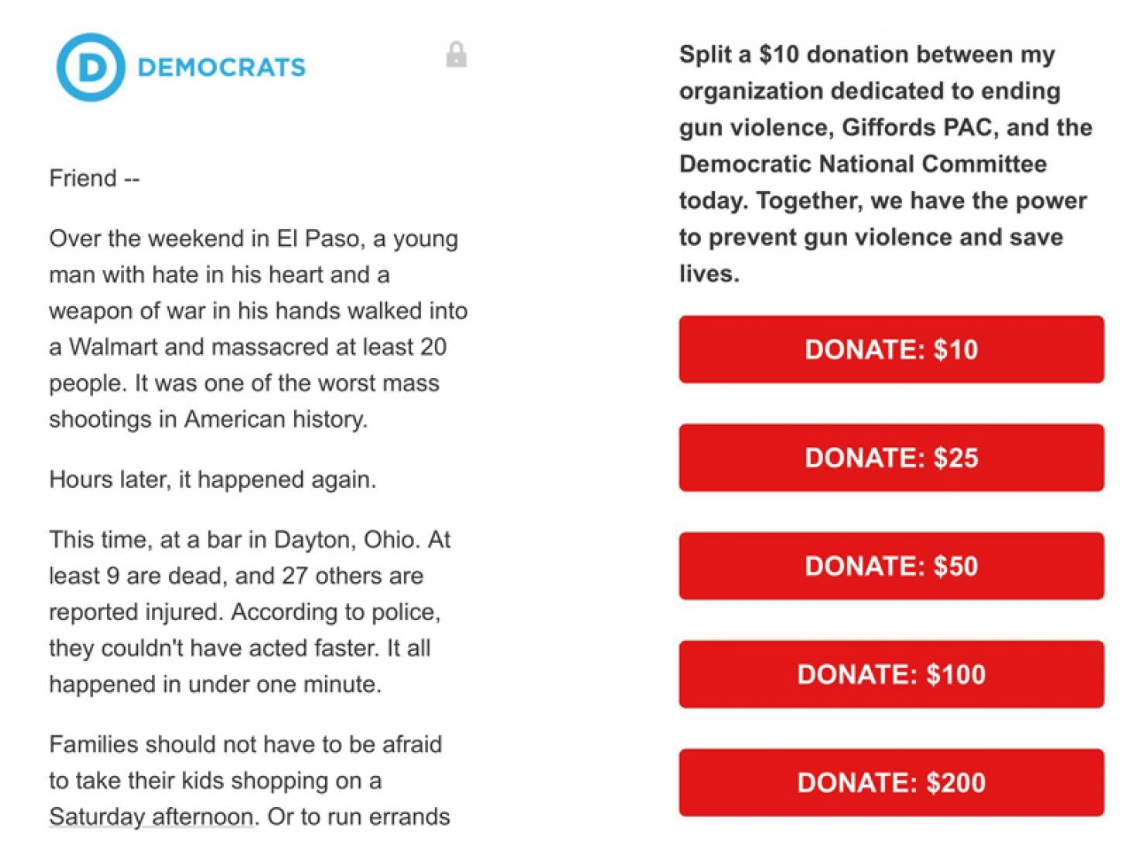Click the DONATE: $10 button
Screen dimensions: 1140x852
[890, 349]
